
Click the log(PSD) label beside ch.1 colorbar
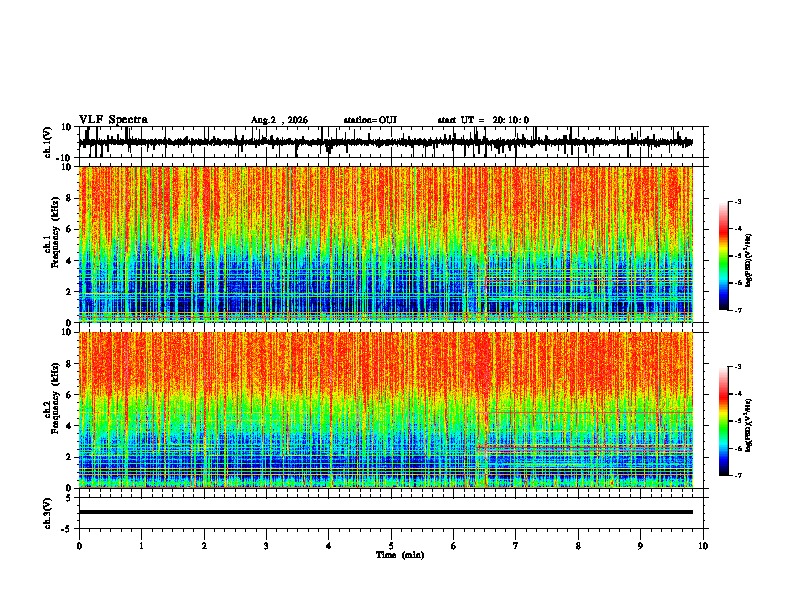[x=748, y=260]
